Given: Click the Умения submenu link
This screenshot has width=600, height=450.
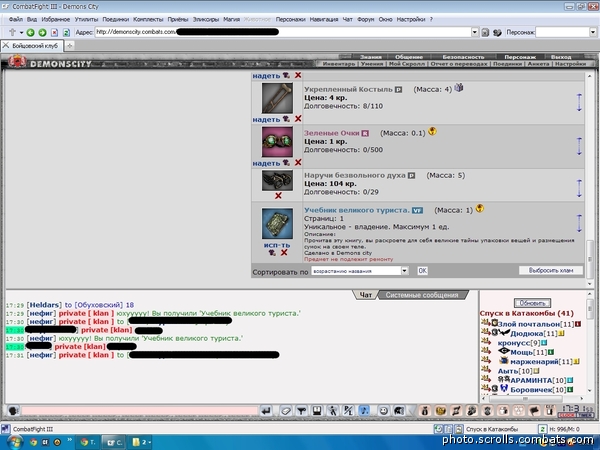Looking at the screenshot, I should click(372, 64).
